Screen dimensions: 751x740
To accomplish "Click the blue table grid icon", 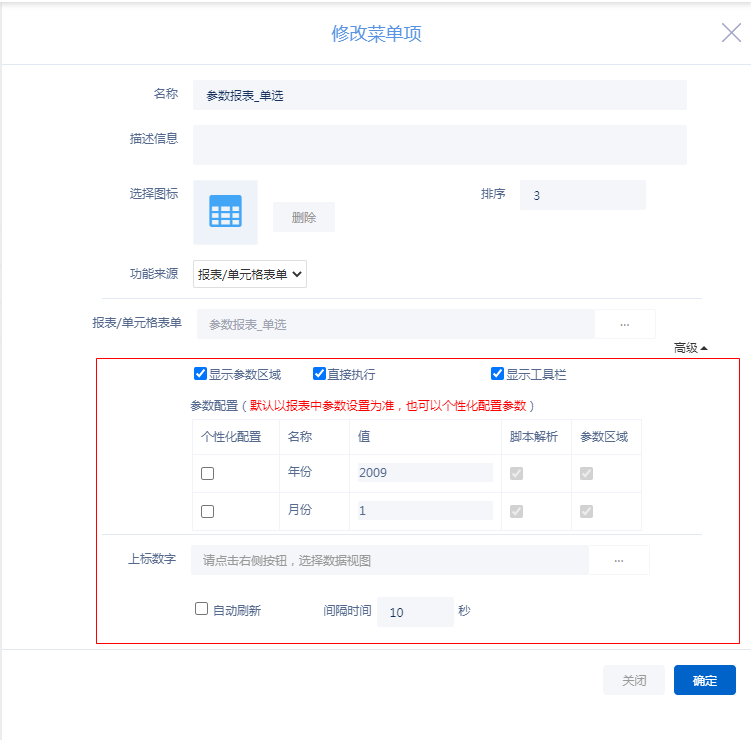I will [225, 212].
